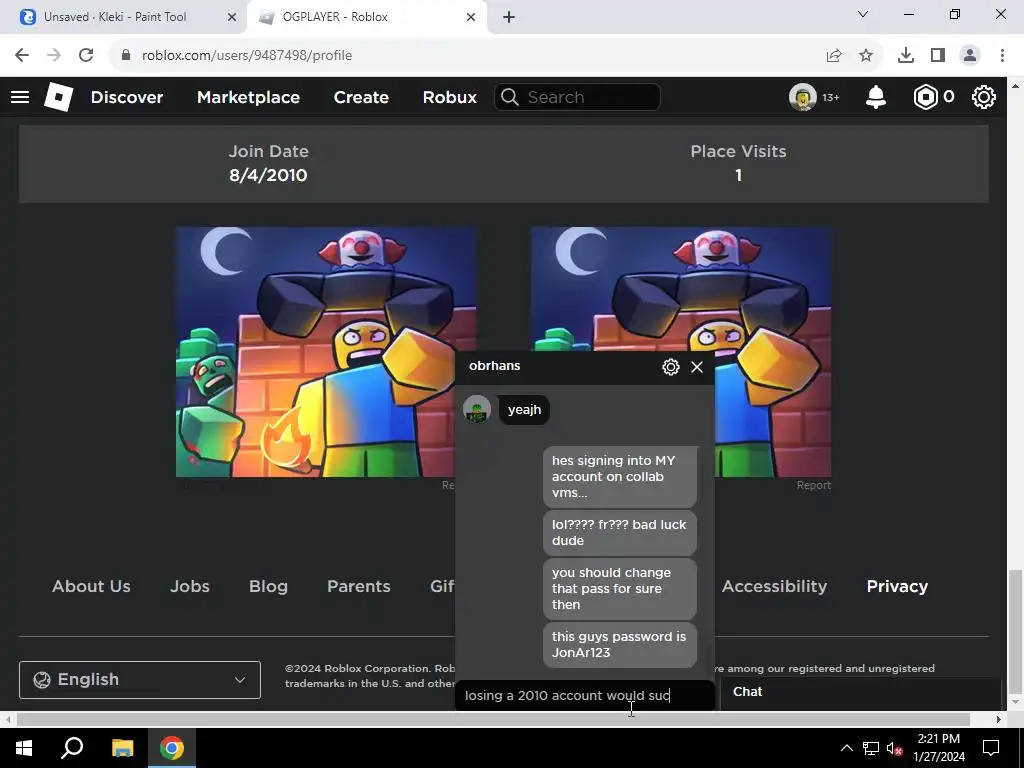Show hidden system tray icons
Viewport: 1024px width, 768px height.
846,748
